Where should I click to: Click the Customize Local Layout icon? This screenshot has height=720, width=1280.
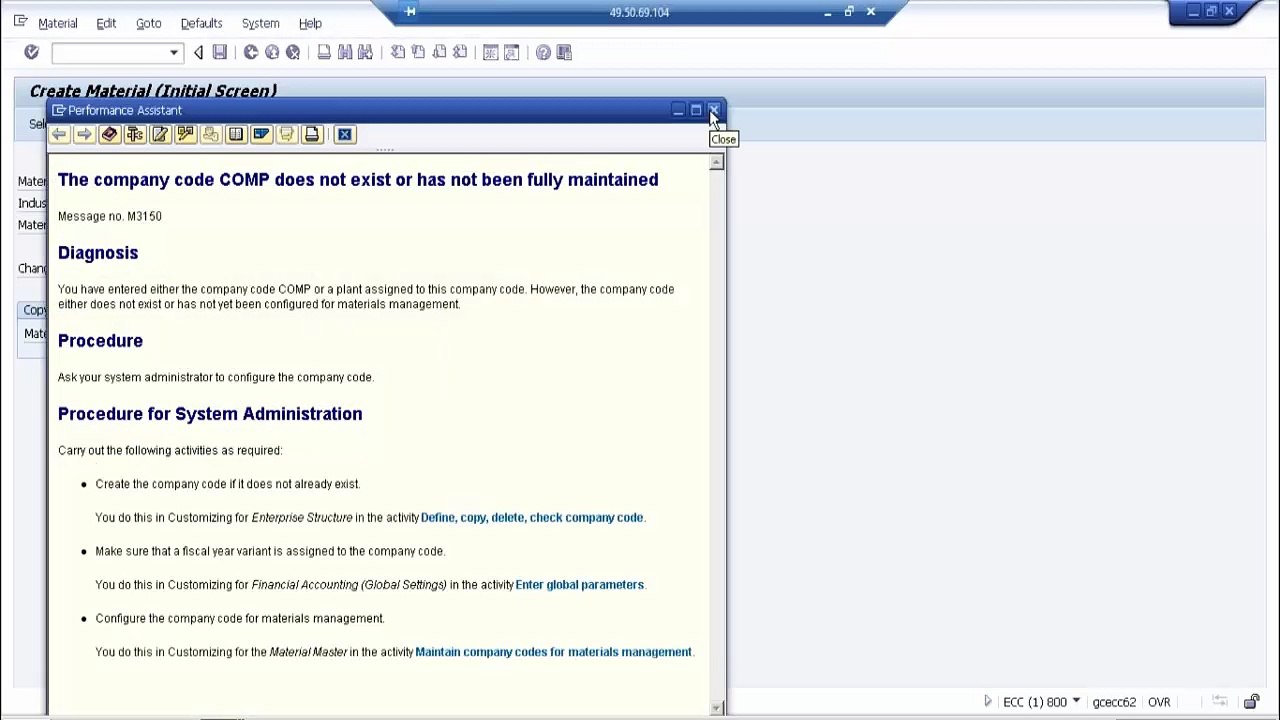564,52
